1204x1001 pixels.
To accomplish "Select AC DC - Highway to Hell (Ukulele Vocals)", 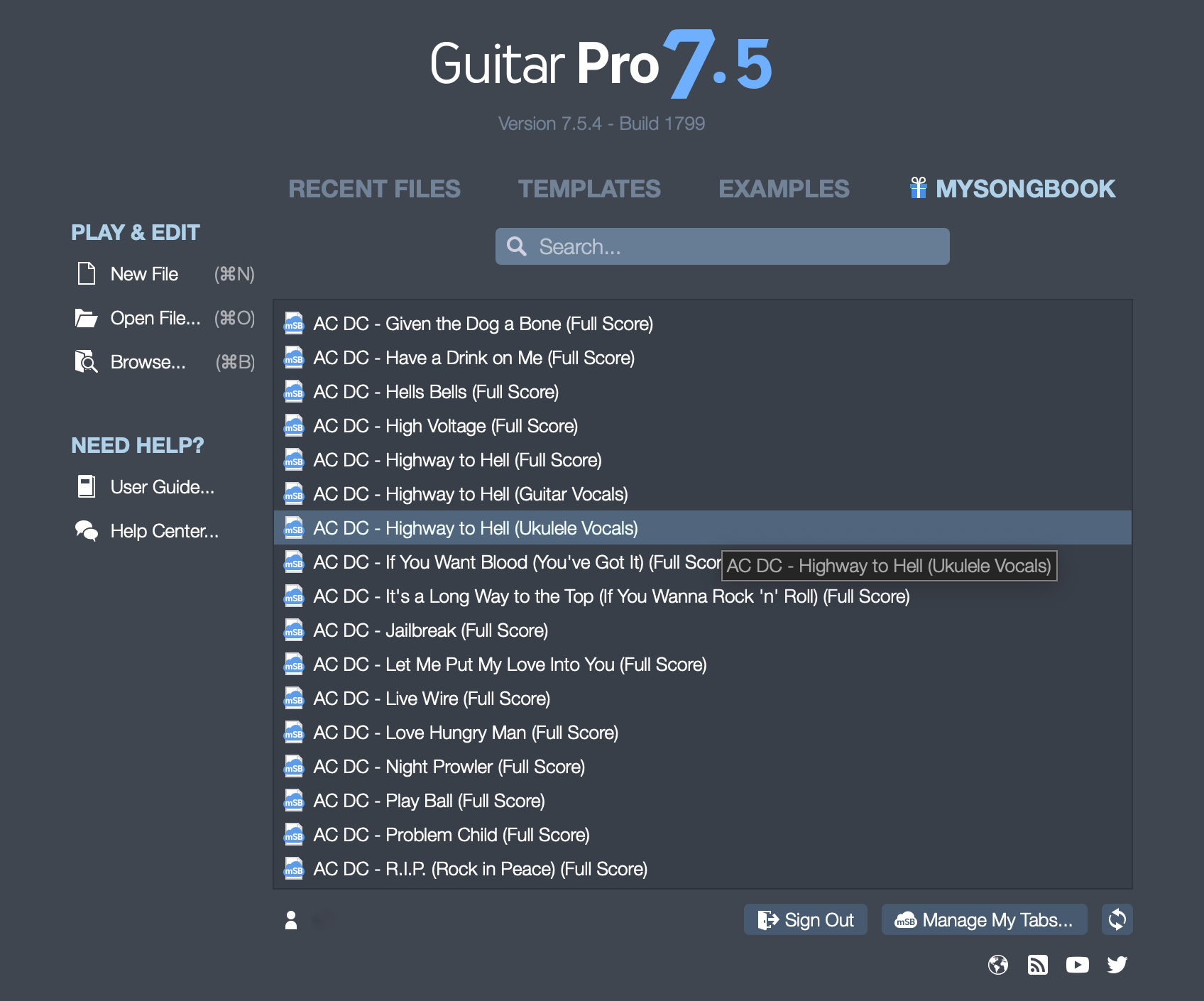I will click(x=703, y=527).
